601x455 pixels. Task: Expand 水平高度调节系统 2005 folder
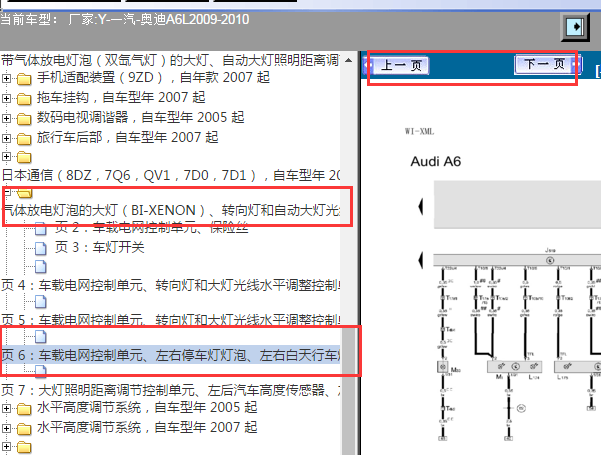6,408
